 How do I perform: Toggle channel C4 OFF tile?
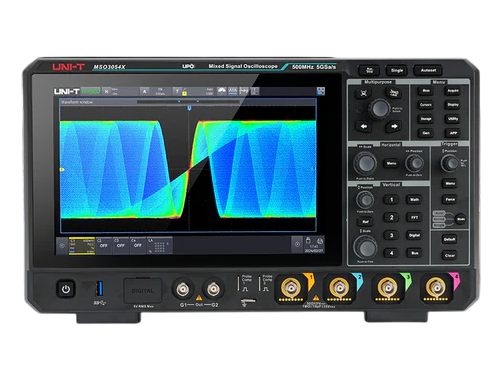click(x=138, y=246)
